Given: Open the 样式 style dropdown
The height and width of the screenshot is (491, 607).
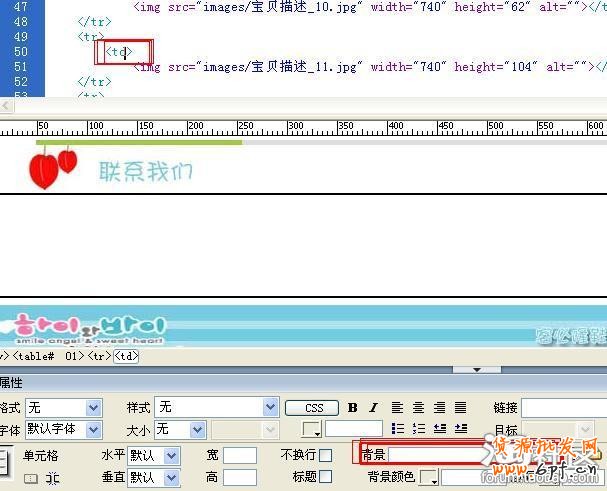Looking at the screenshot, I should [270, 408].
